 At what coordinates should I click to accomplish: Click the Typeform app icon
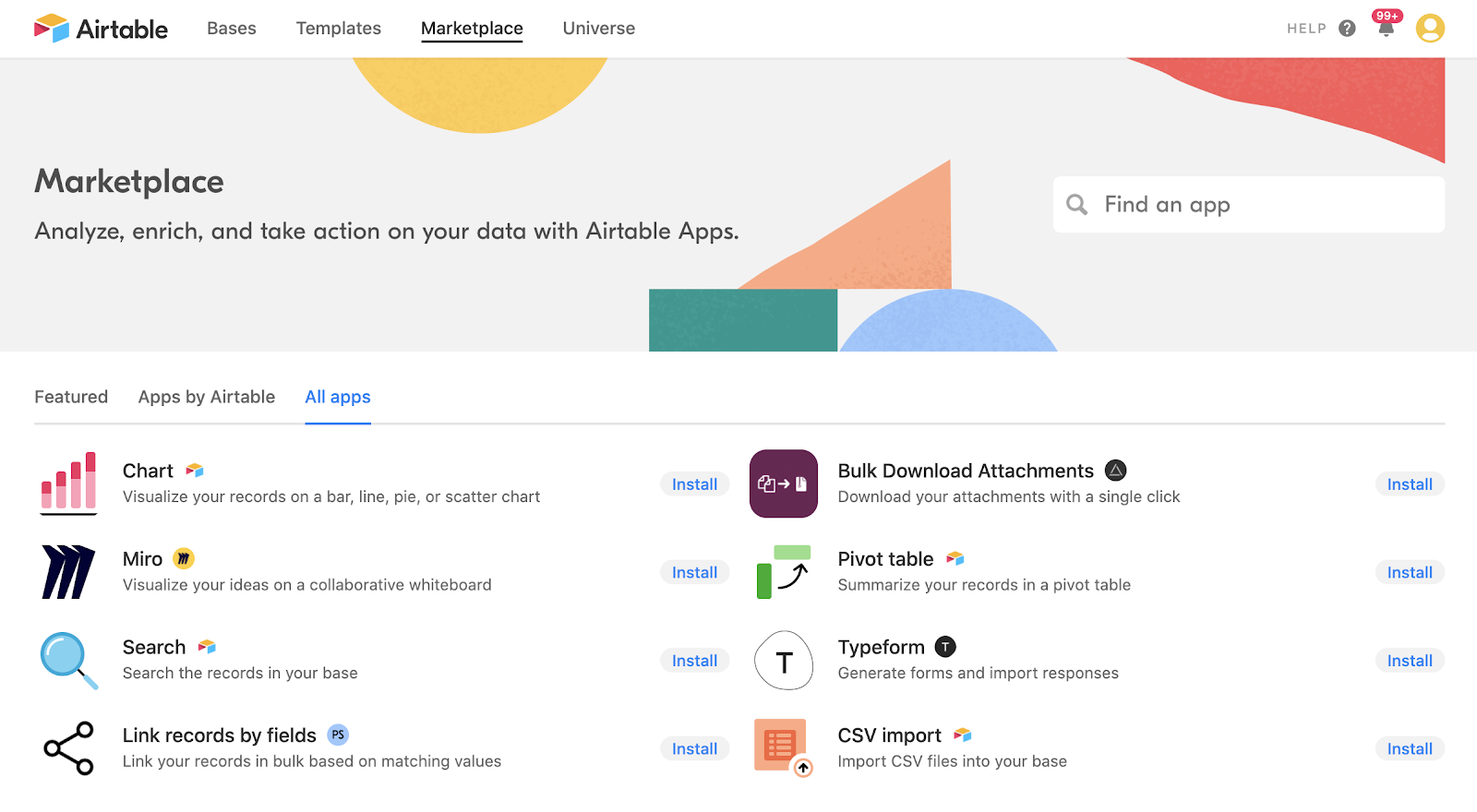coord(784,661)
